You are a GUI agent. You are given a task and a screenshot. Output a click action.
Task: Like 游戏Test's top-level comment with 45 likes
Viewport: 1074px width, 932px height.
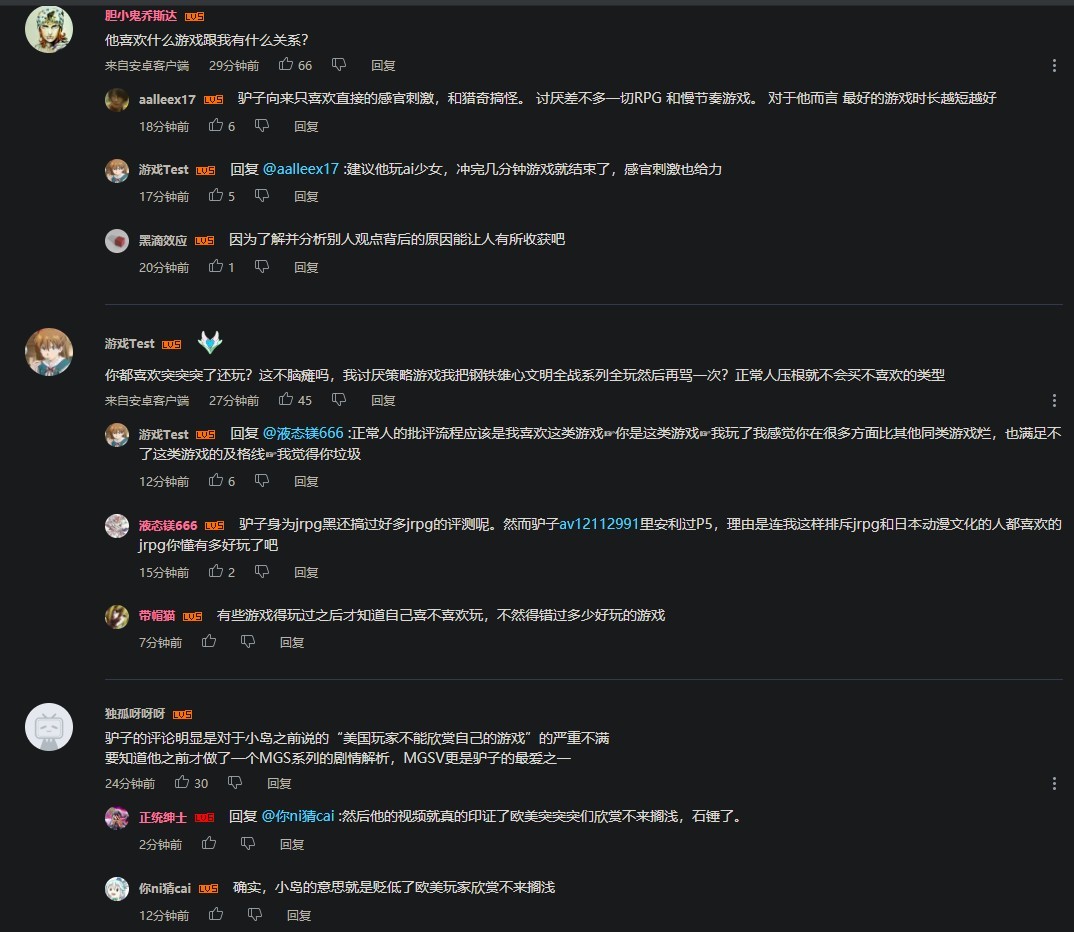point(286,399)
